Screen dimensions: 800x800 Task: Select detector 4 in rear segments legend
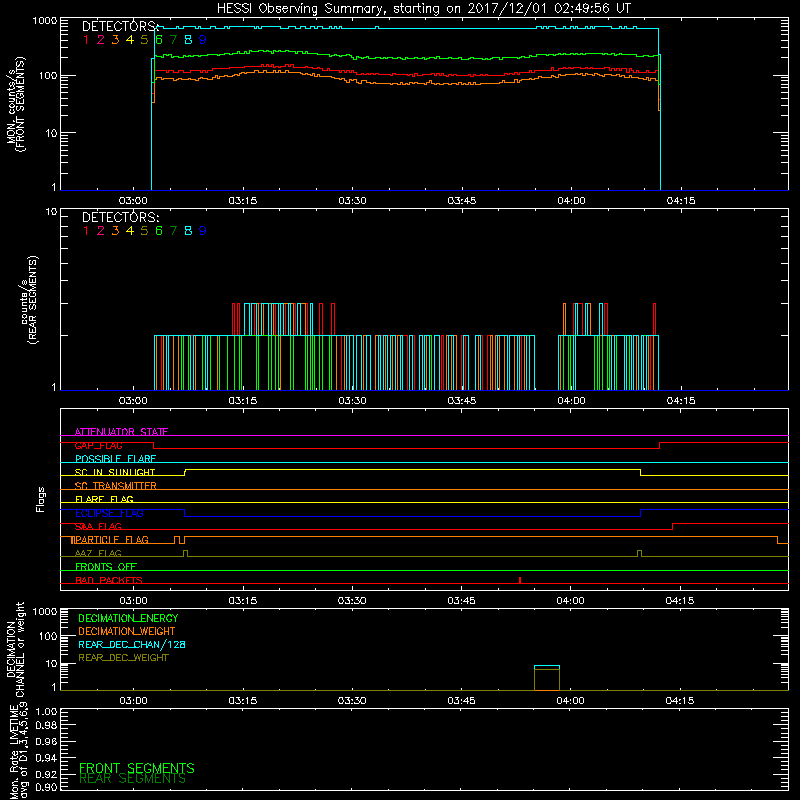point(130,231)
